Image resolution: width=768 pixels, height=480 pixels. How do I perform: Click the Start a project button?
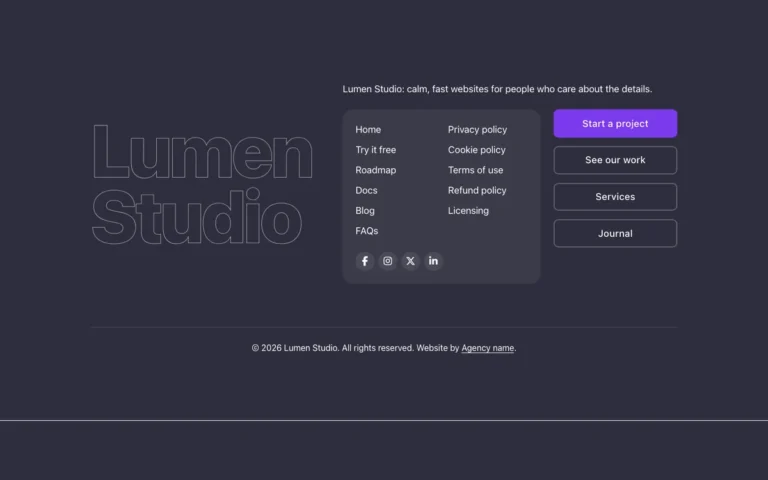(615, 123)
